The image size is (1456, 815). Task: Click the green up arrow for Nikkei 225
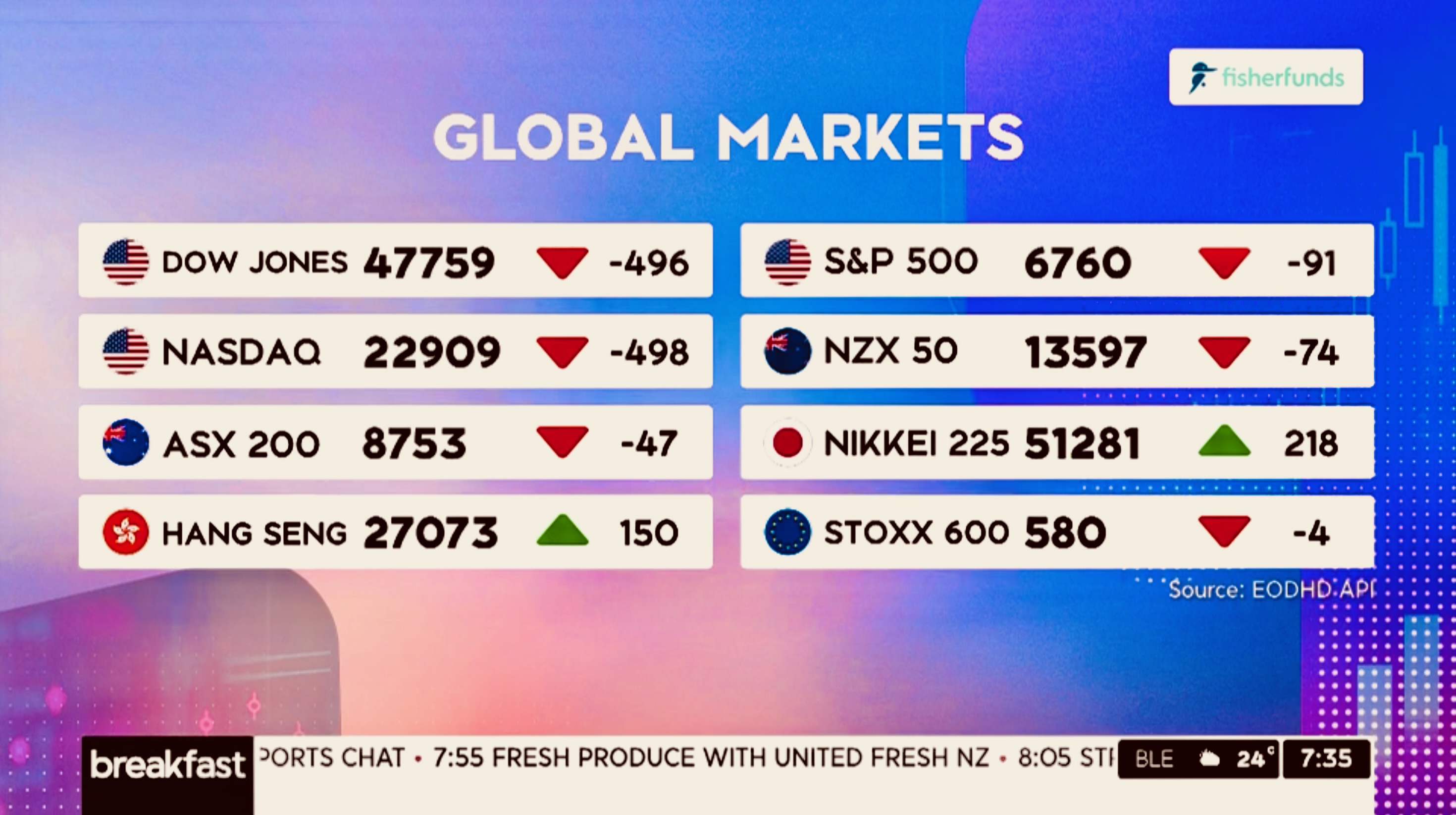point(1224,441)
